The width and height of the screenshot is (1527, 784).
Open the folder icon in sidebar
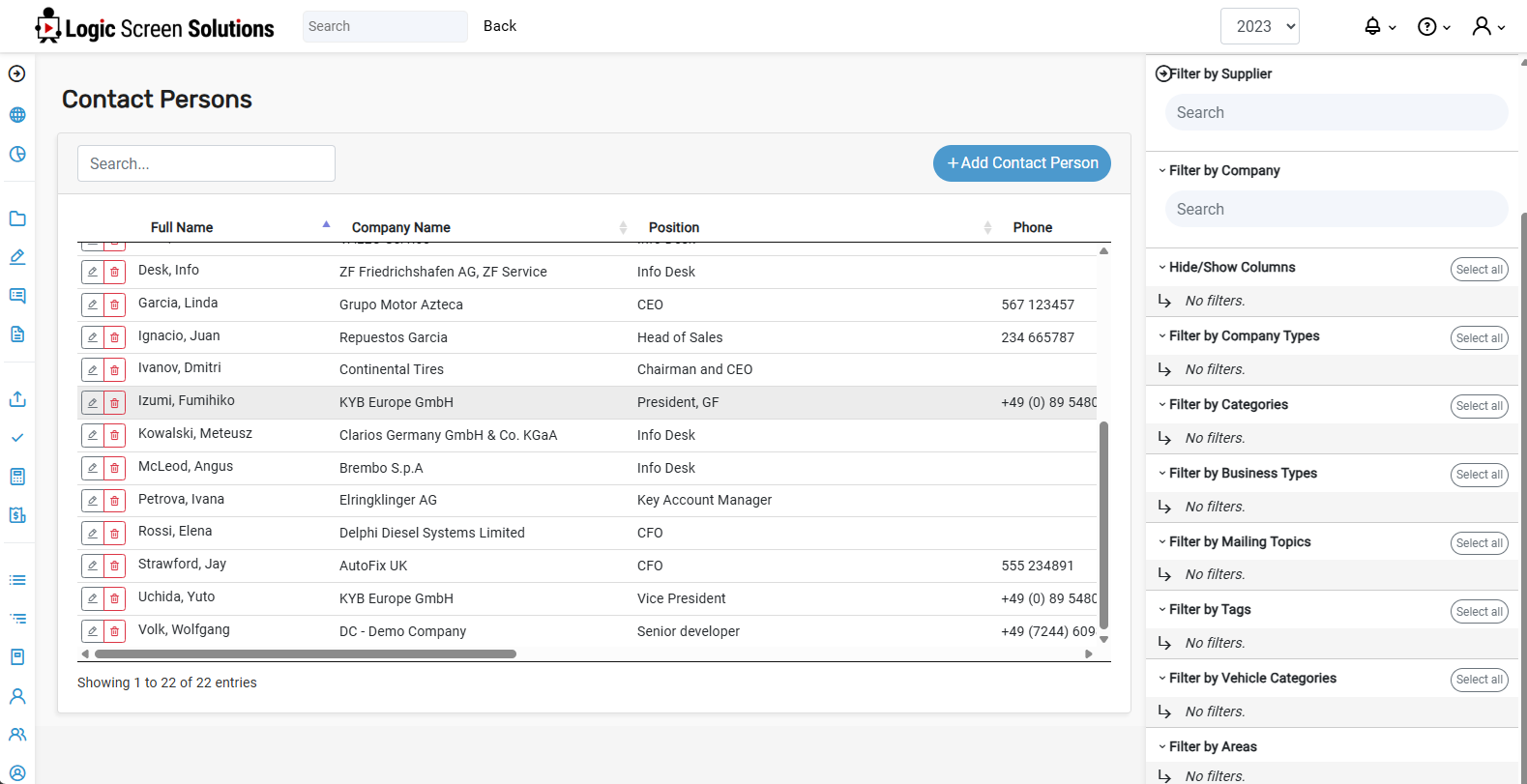click(x=16, y=218)
